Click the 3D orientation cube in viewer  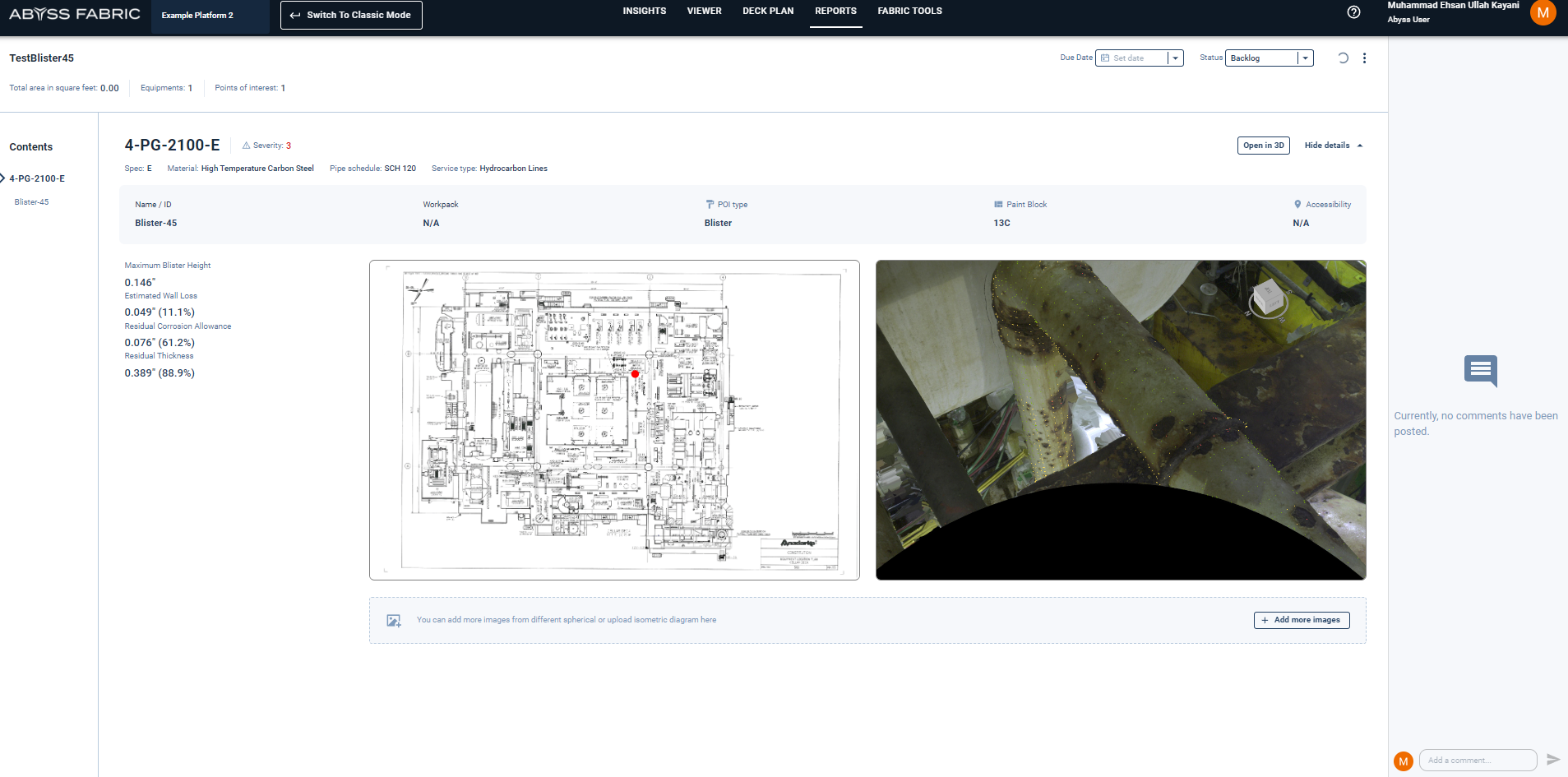(x=1268, y=298)
